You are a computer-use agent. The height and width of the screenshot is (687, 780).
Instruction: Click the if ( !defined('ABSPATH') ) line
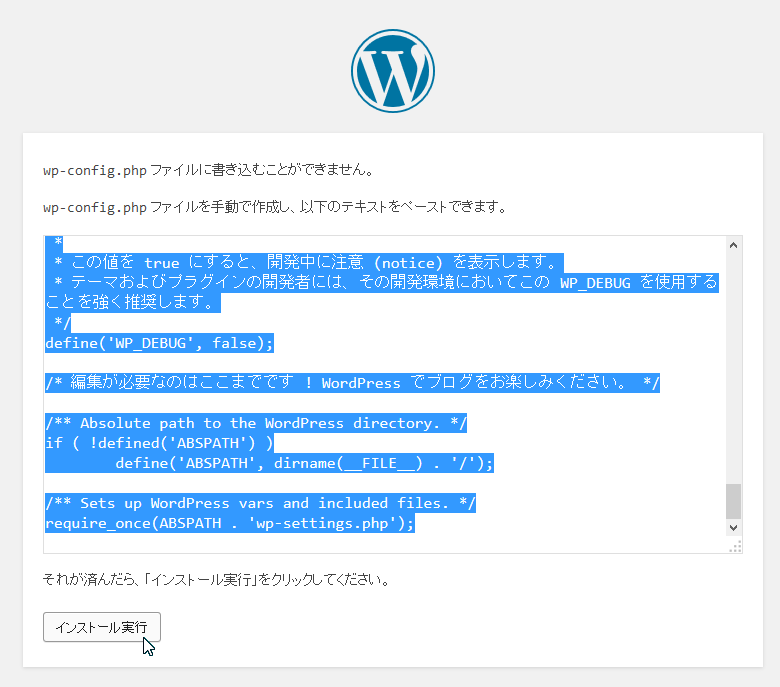click(x=159, y=443)
